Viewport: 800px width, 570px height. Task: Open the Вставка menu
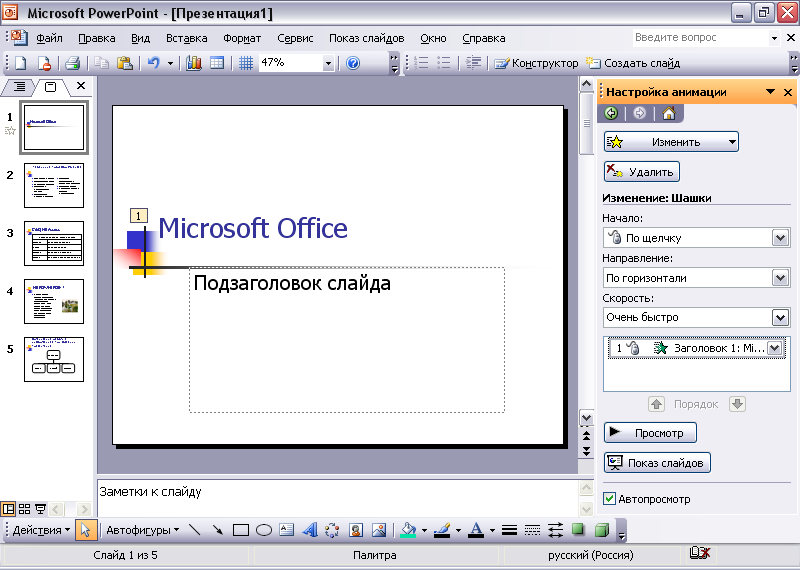pyautogui.click(x=187, y=38)
